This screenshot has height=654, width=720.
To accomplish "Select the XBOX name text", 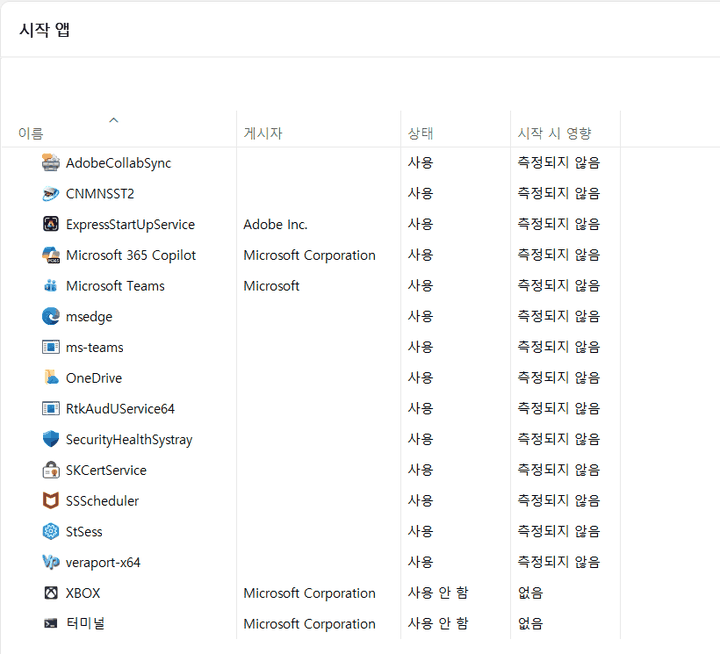I will (x=83, y=593).
